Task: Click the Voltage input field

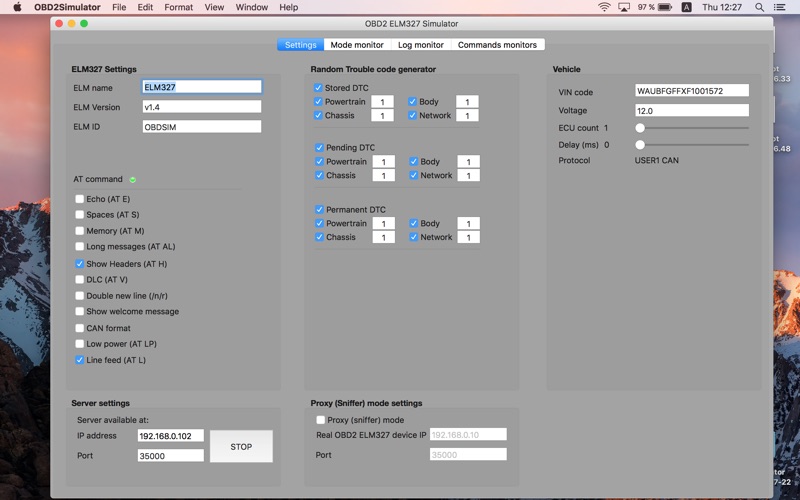Action: (692, 110)
